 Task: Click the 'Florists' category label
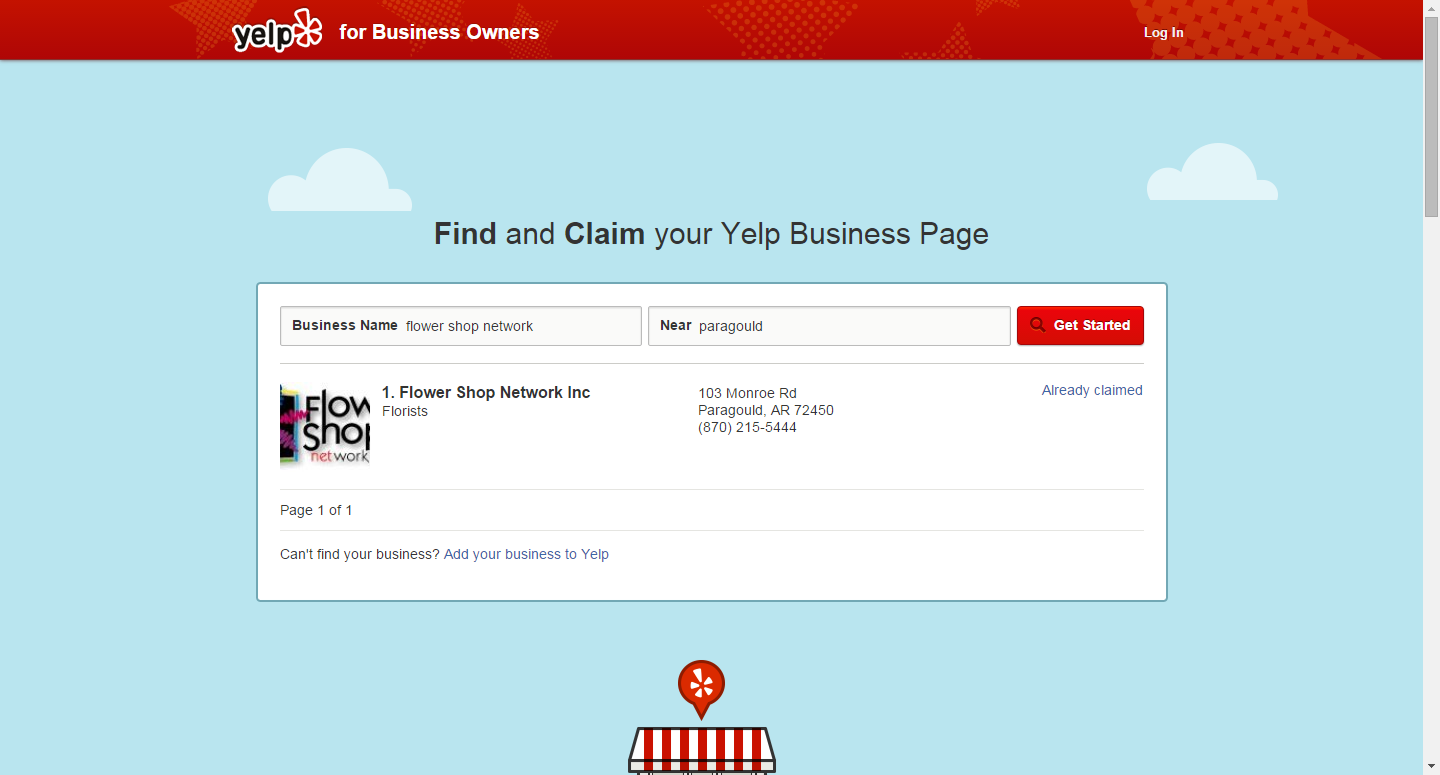tap(405, 411)
